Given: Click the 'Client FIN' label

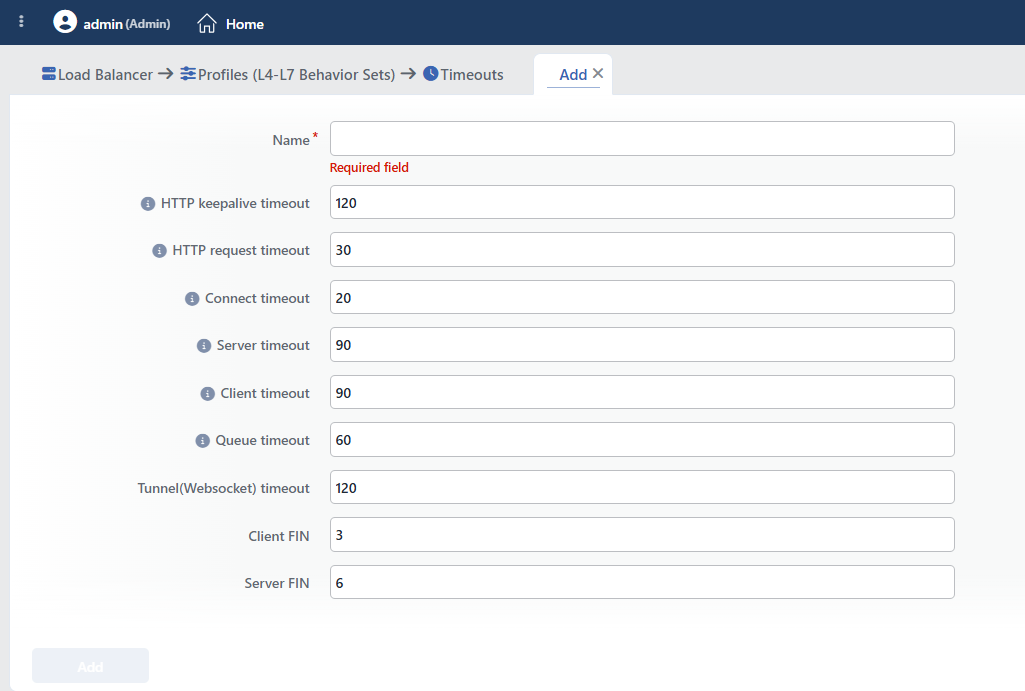Looking at the screenshot, I should pos(279,536).
